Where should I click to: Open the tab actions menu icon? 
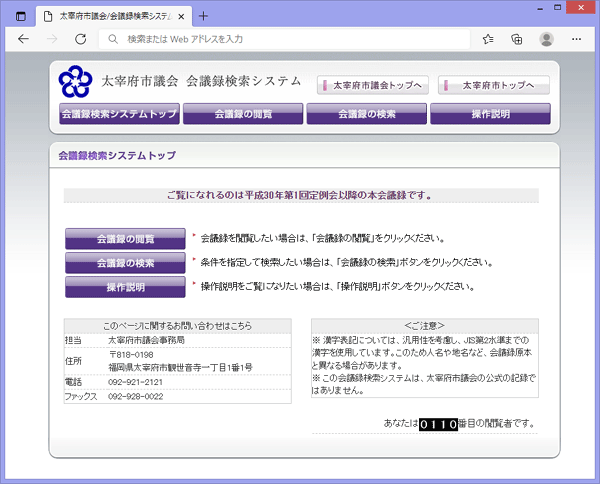click(21, 16)
